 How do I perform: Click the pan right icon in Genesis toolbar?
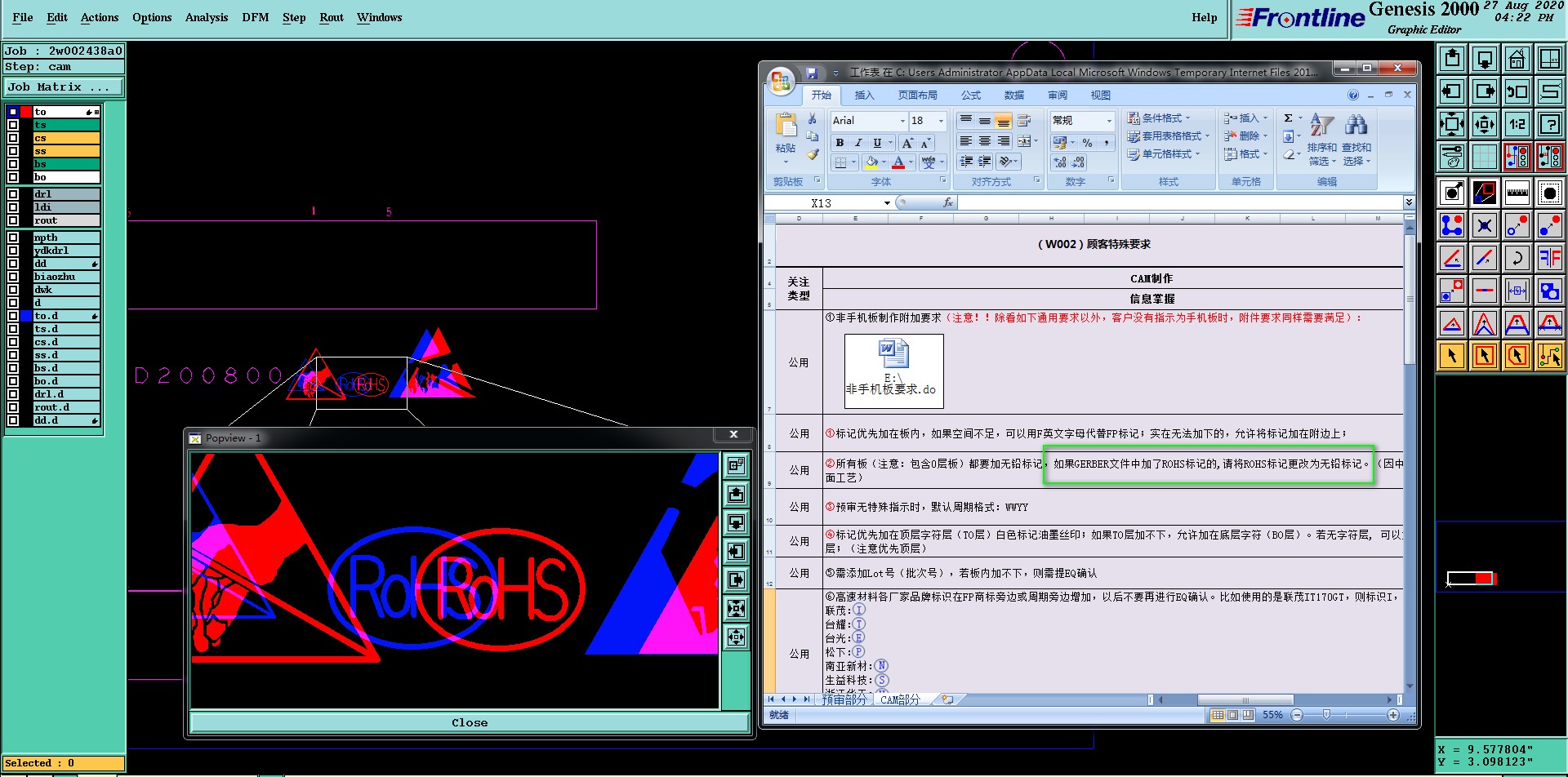[1485, 91]
